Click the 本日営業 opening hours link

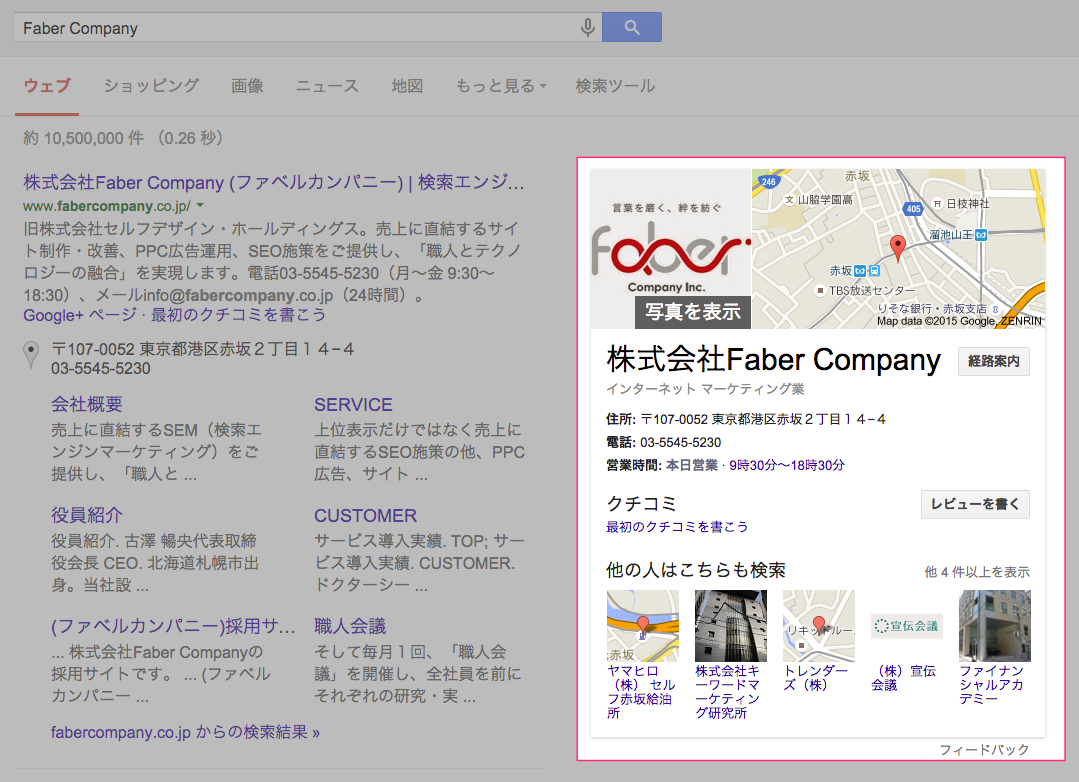click(692, 465)
